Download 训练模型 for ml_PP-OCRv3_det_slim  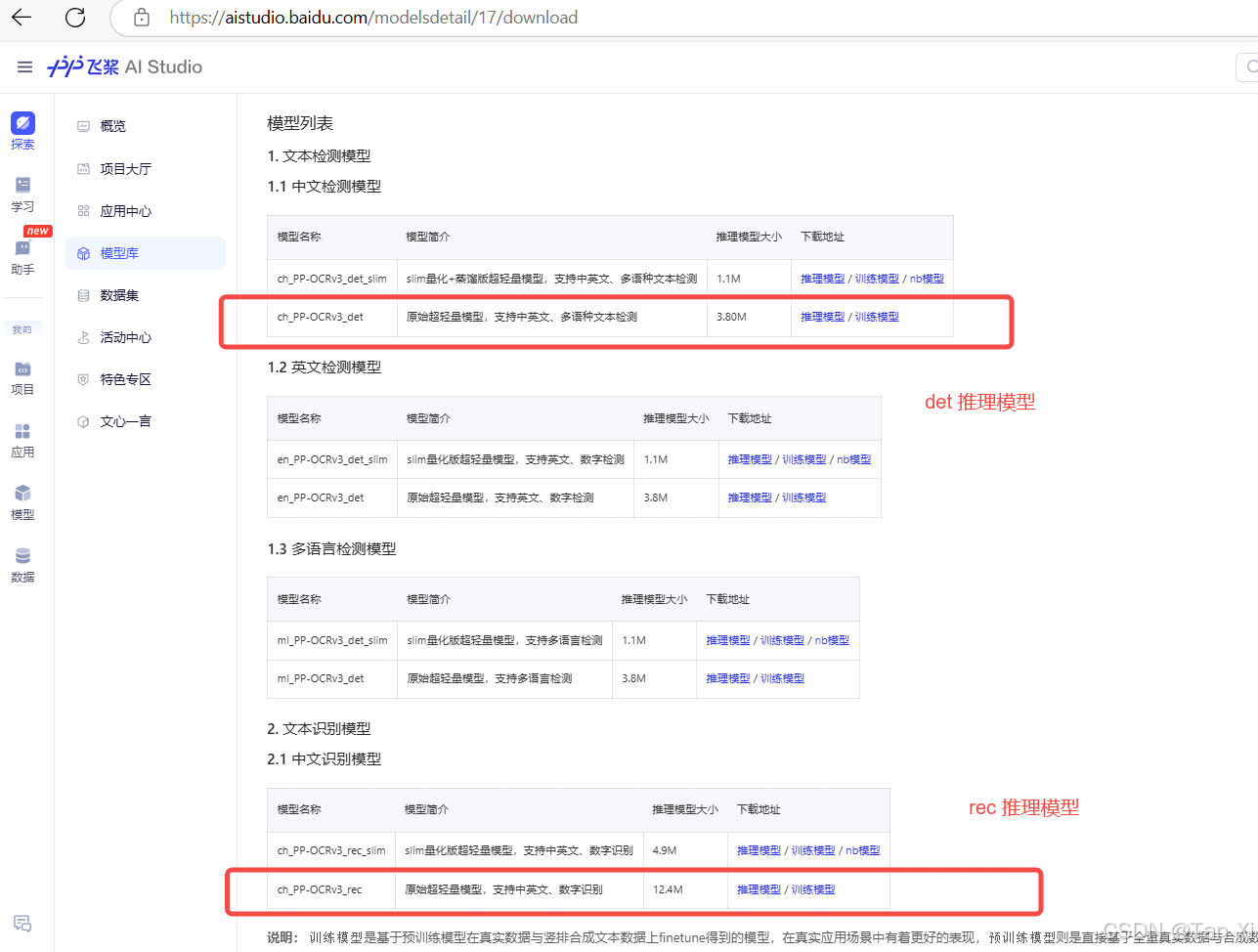(783, 640)
